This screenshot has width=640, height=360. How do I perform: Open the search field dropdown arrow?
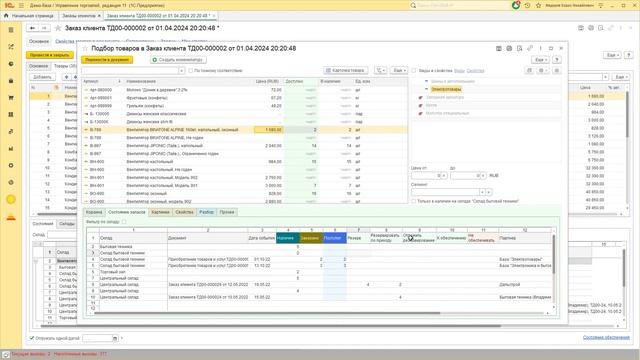coord(182,71)
